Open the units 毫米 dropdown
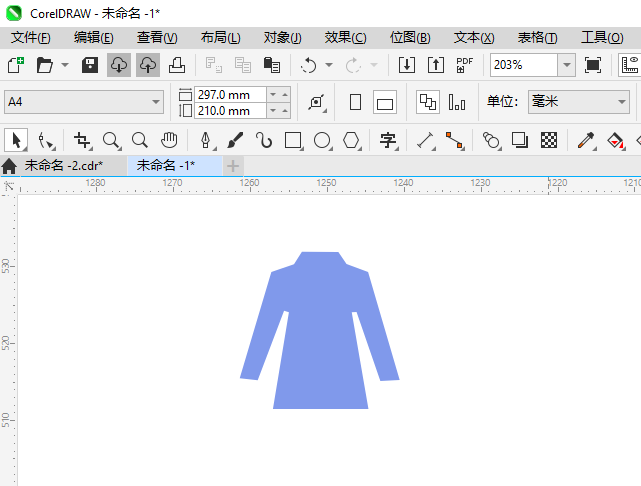Image resolution: width=641 pixels, height=486 pixels. tap(619, 102)
